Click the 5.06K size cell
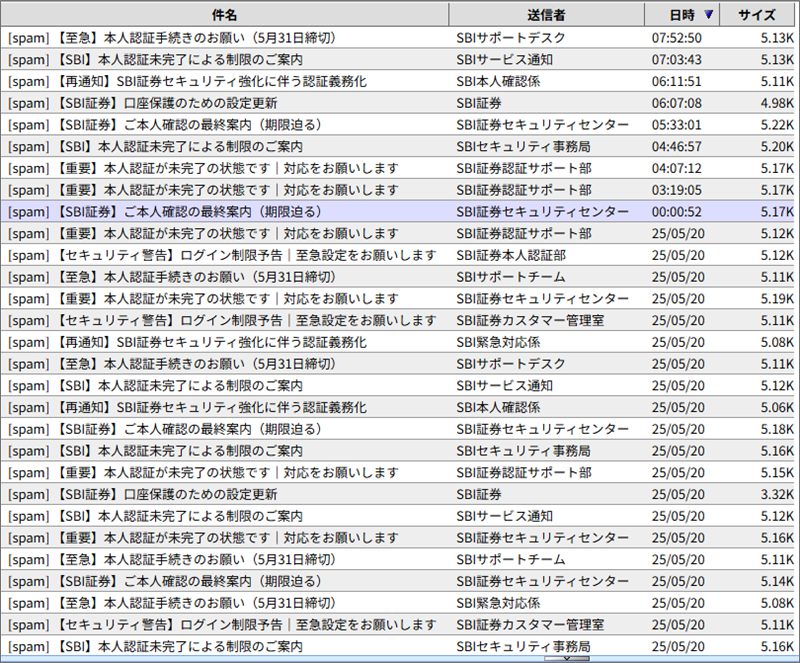 [x=777, y=408]
